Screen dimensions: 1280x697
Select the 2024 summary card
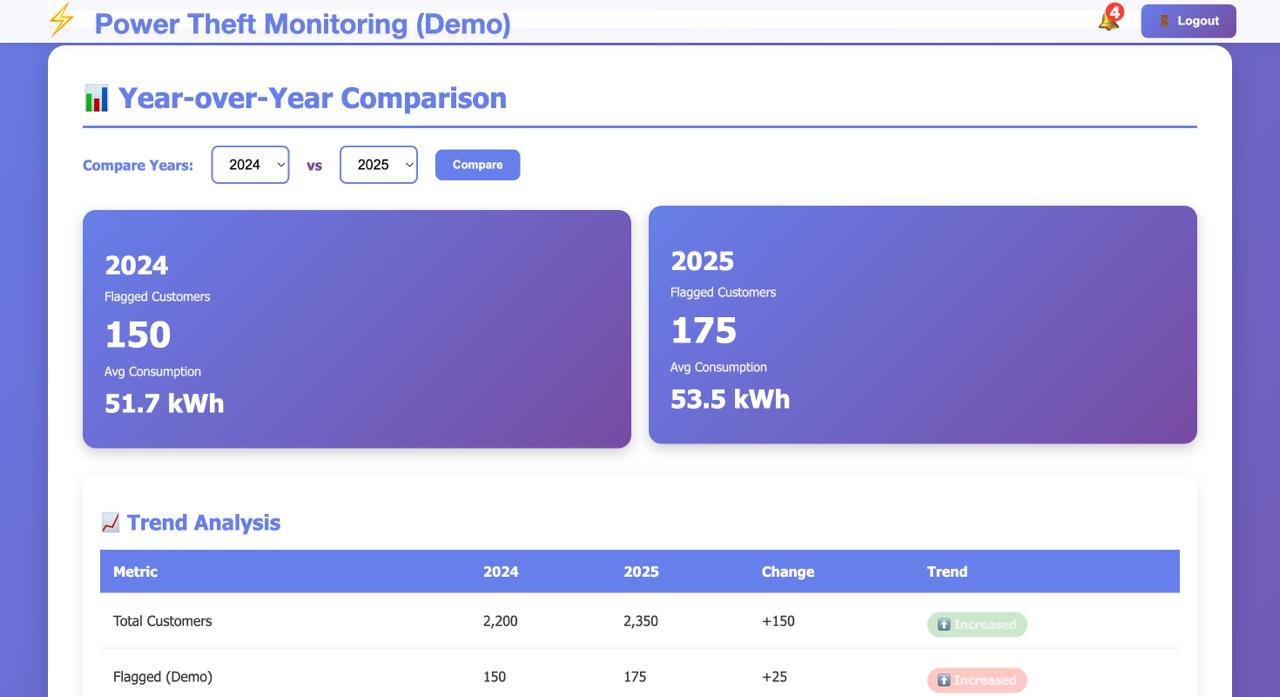357,329
